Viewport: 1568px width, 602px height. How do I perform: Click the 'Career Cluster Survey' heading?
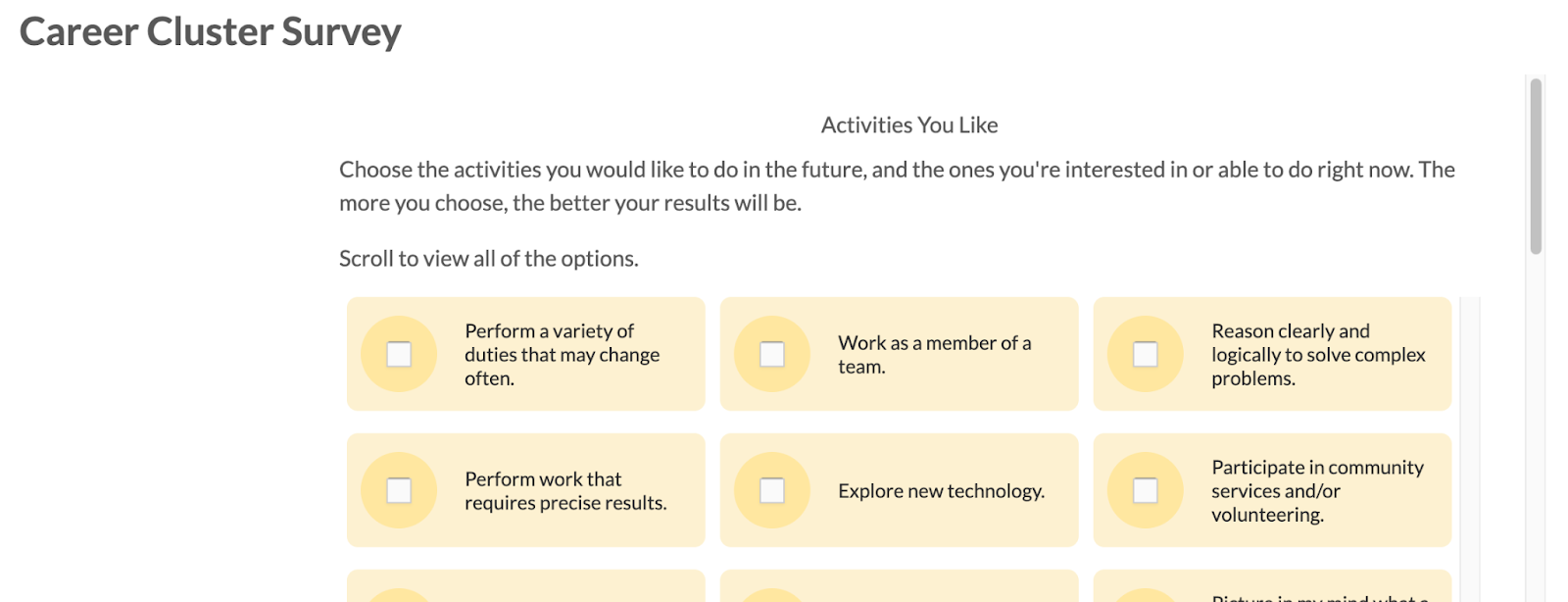(210, 31)
